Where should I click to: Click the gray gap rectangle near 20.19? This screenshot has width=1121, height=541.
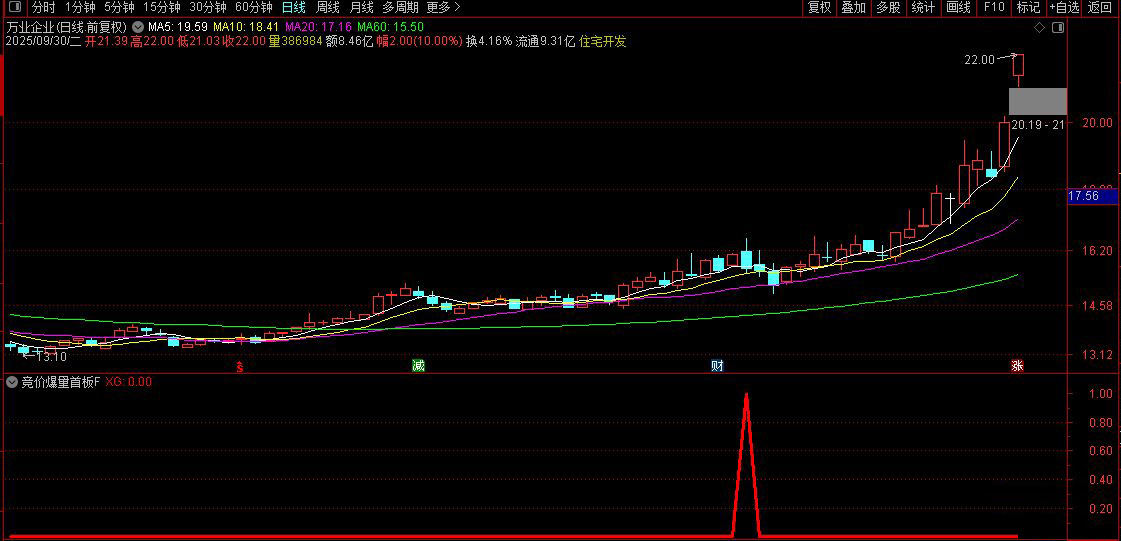1037,101
